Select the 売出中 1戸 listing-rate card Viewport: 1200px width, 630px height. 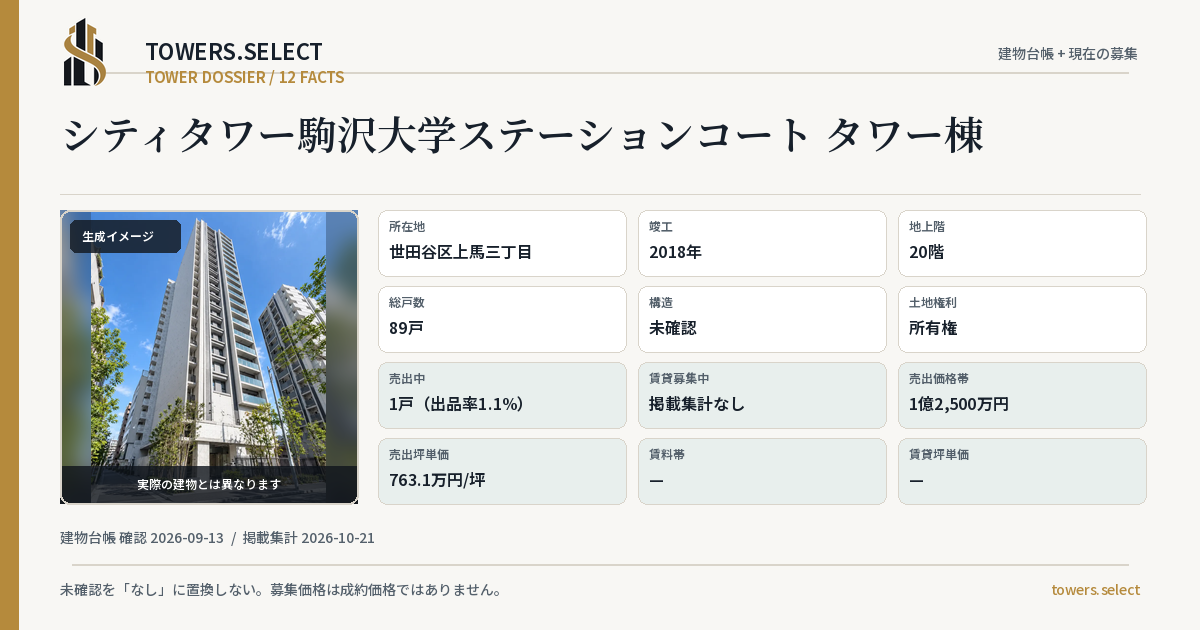[x=502, y=395]
